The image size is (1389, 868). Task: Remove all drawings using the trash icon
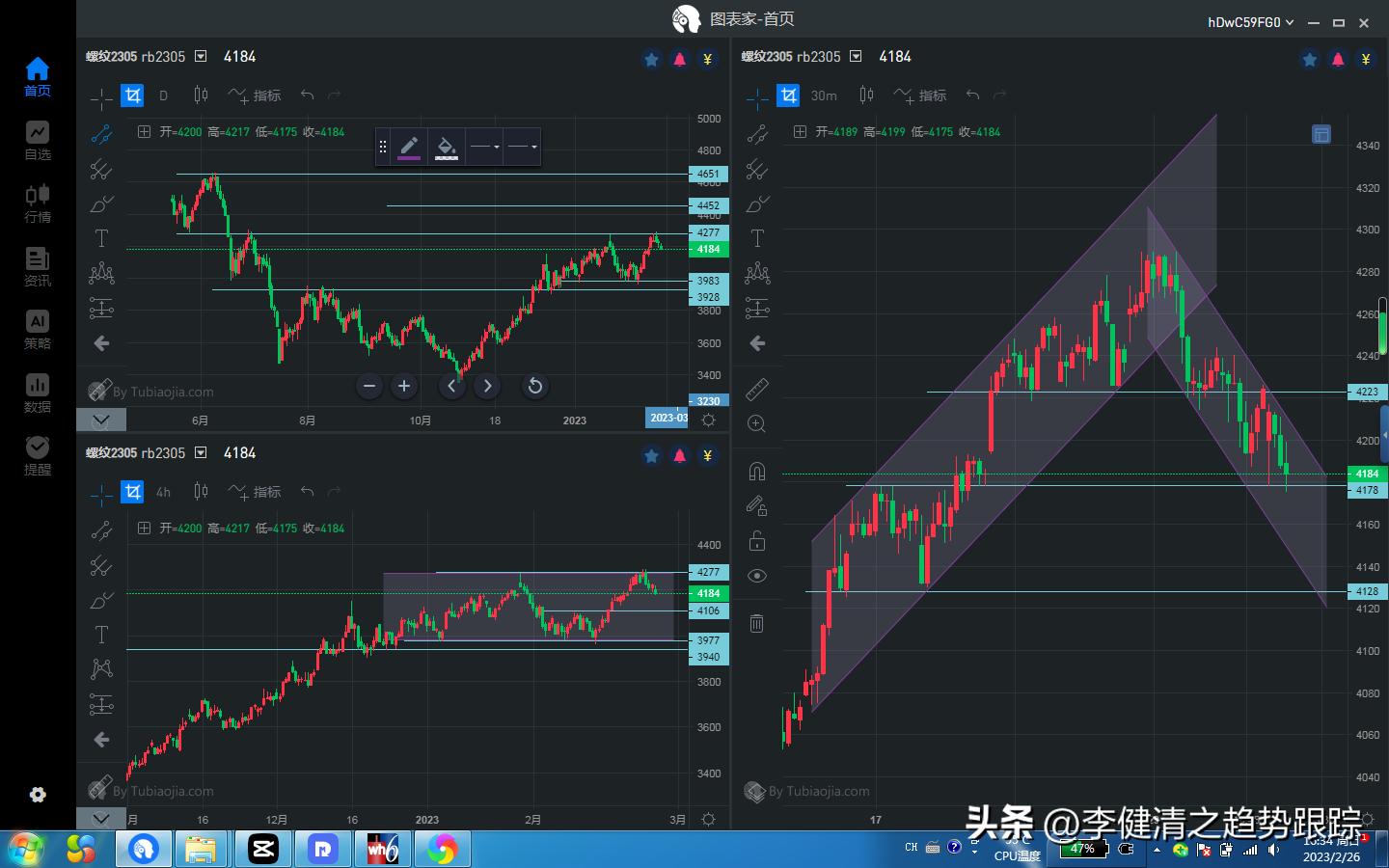(x=757, y=623)
